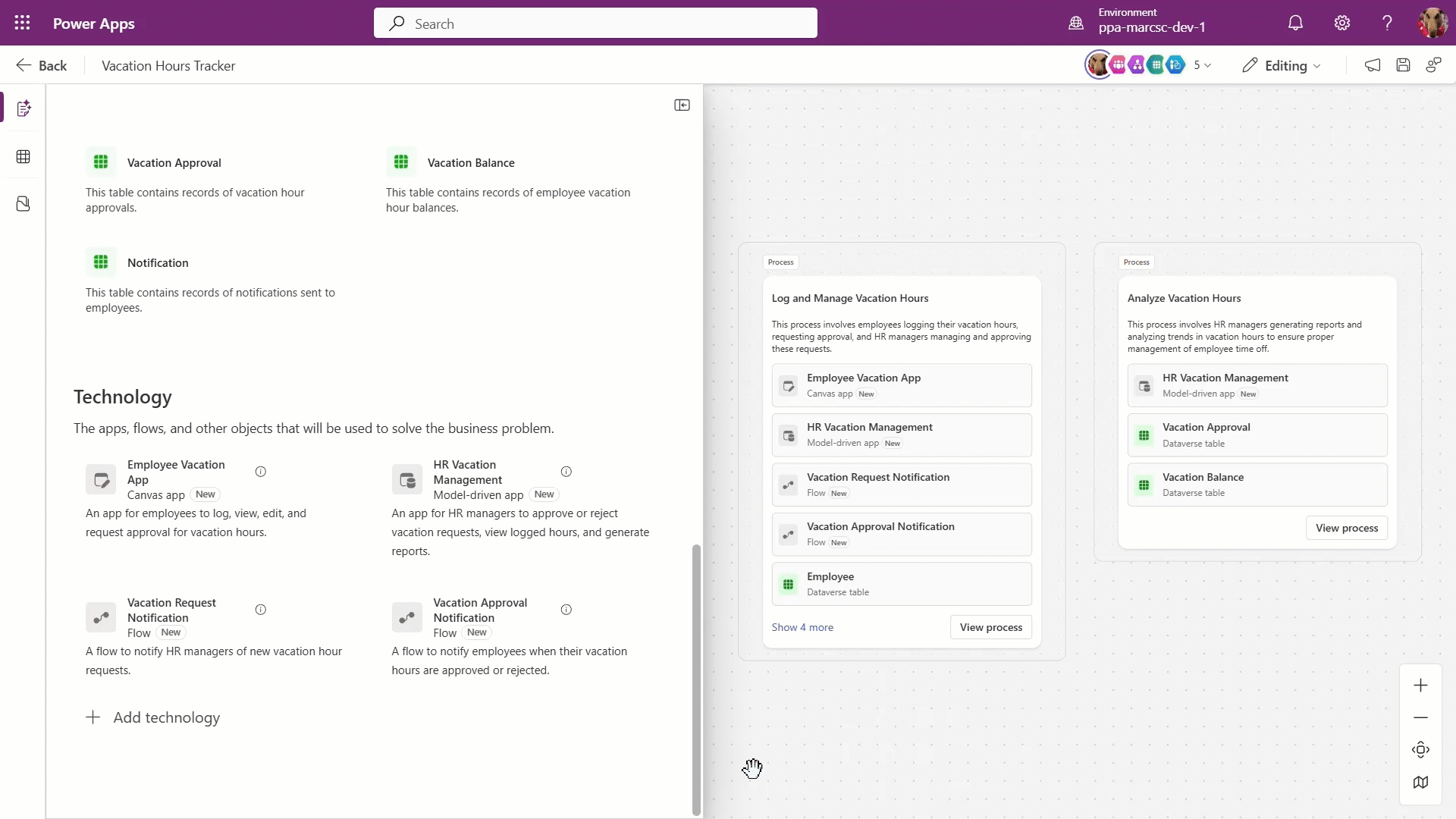Image resolution: width=1456 pixels, height=819 pixels.
Task: Click View process under Analyze Vacation Hours
Action: pyautogui.click(x=1346, y=527)
